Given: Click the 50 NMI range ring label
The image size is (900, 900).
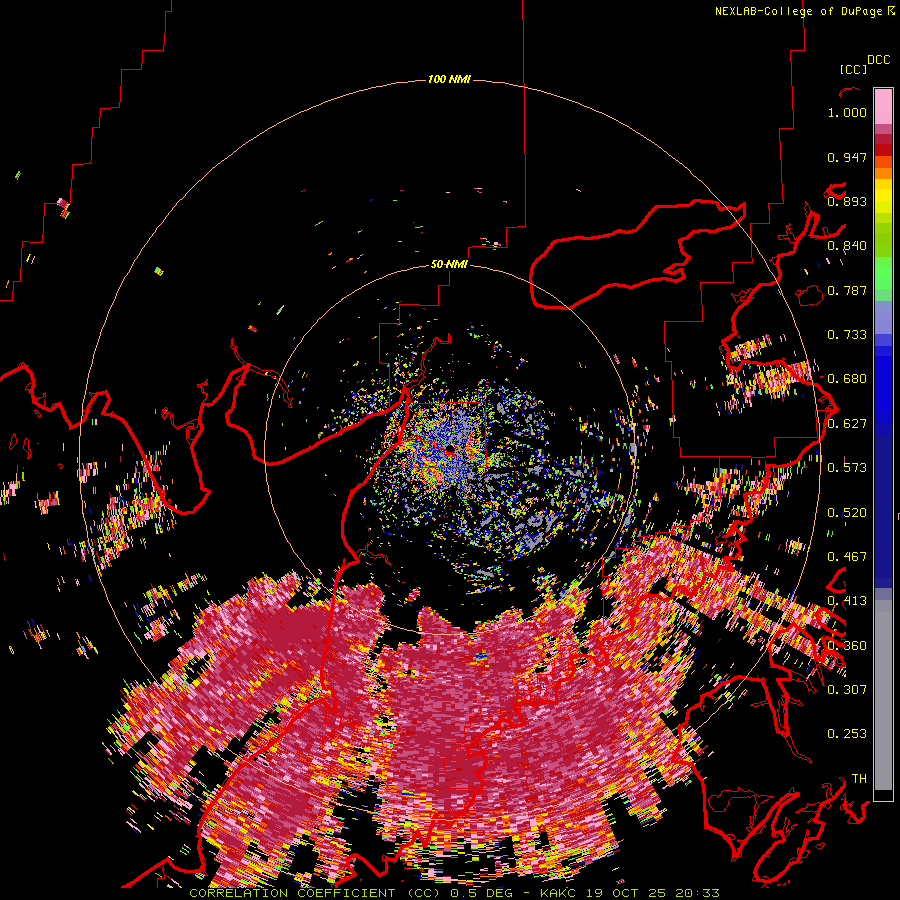Looking at the screenshot, I should (x=449, y=264).
